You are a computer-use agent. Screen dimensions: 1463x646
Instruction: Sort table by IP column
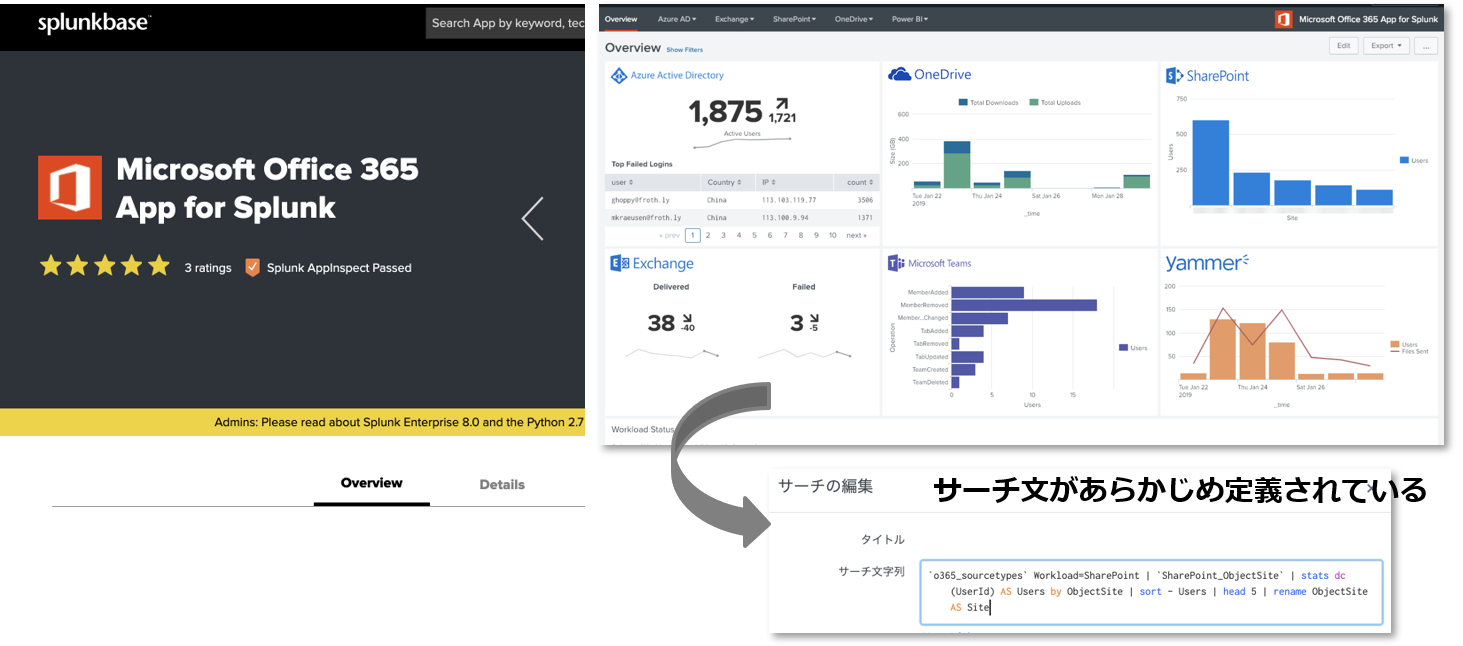pyautogui.click(x=770, y=182)
